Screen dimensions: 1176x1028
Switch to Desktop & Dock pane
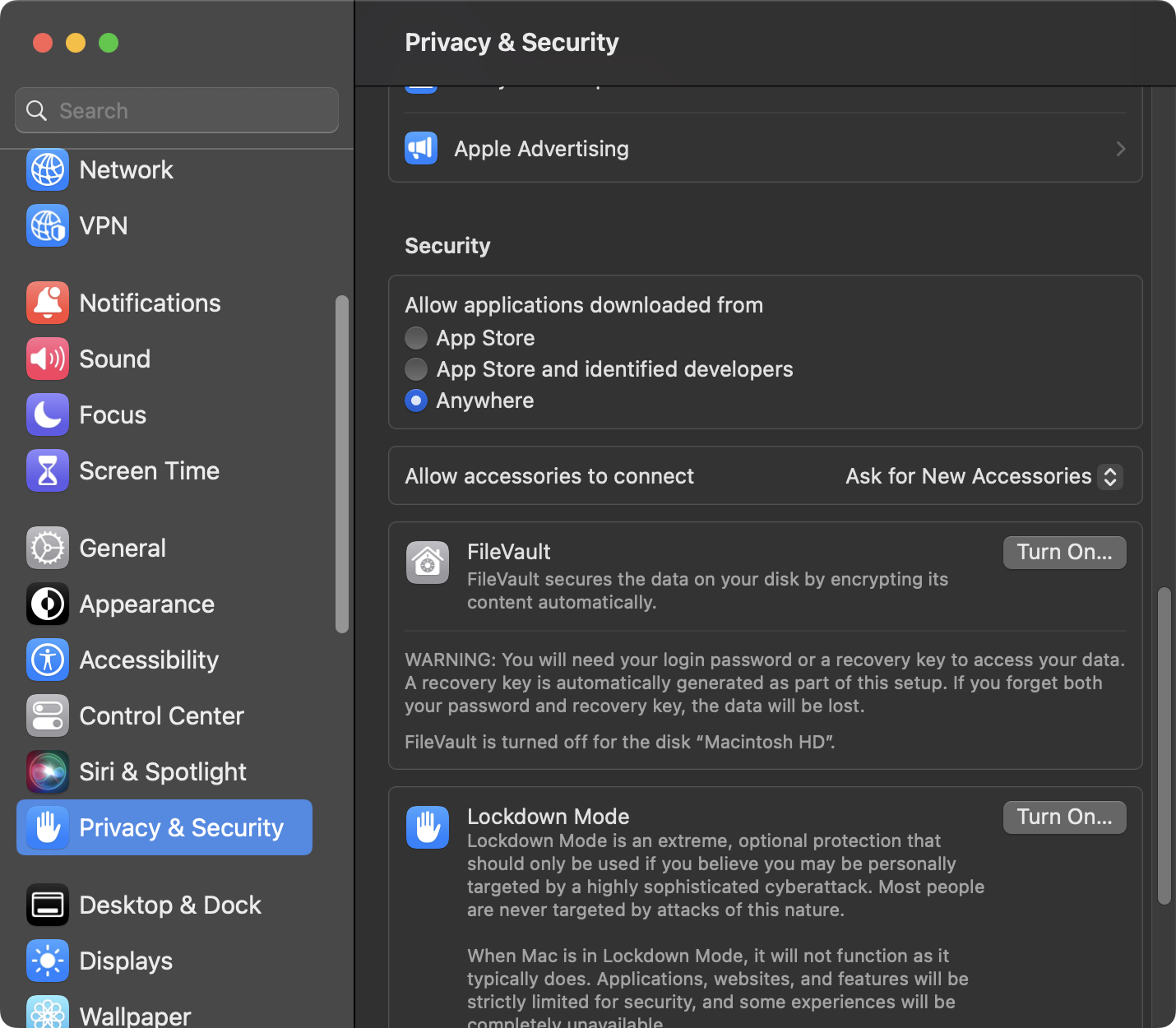[x=169, y=905]
